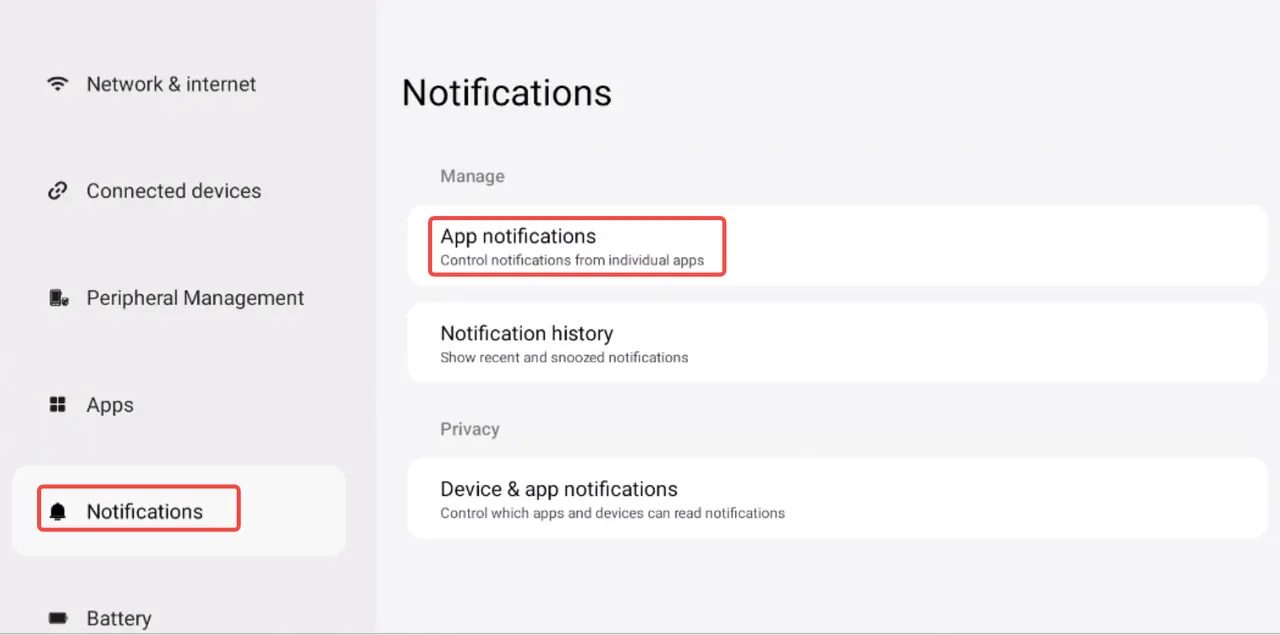Open the Network & internet settings
The width and height of the screenshot is (1280, 635).
pyautogui.click(x=171, y=84)
